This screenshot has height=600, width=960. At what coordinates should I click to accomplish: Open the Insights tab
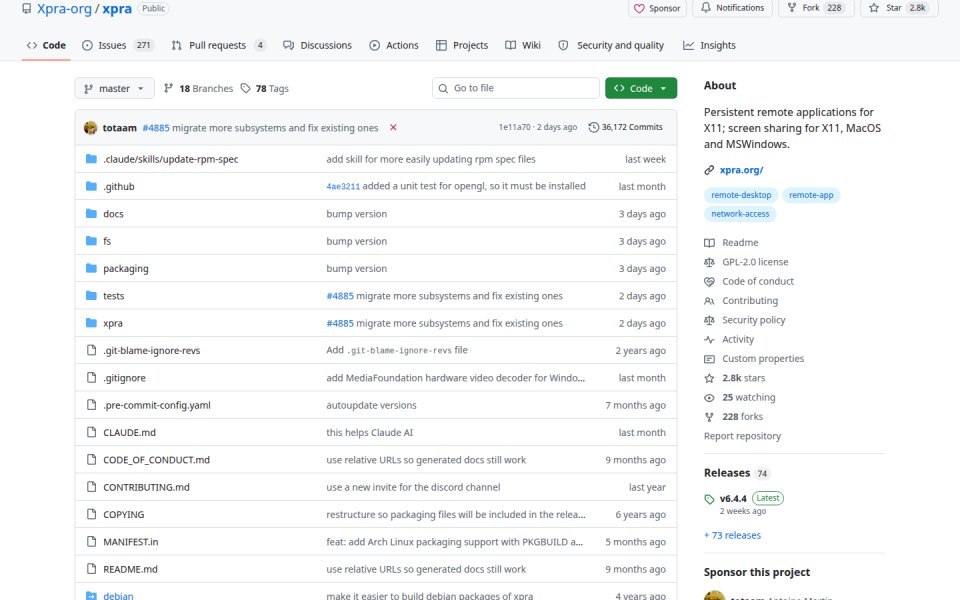click(710, 45)
